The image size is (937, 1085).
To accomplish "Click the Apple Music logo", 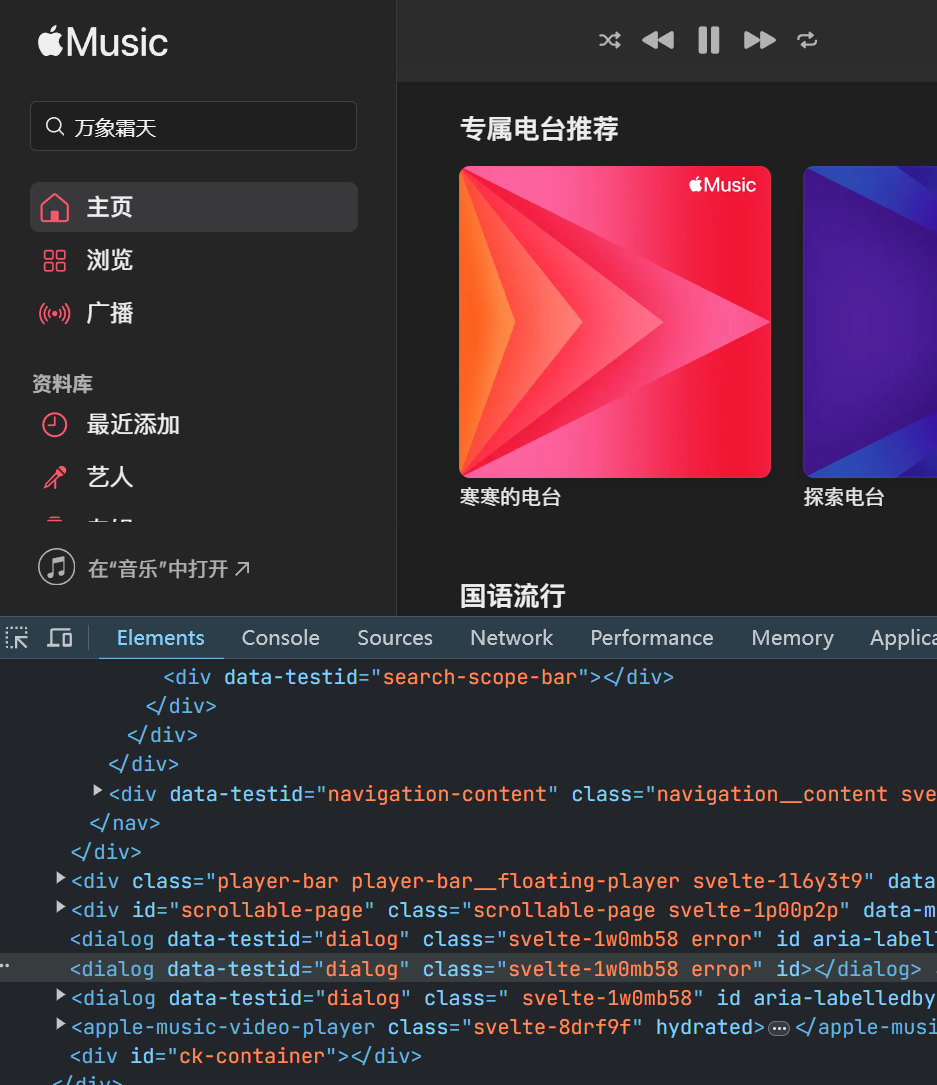I will (x=101, y=42).
